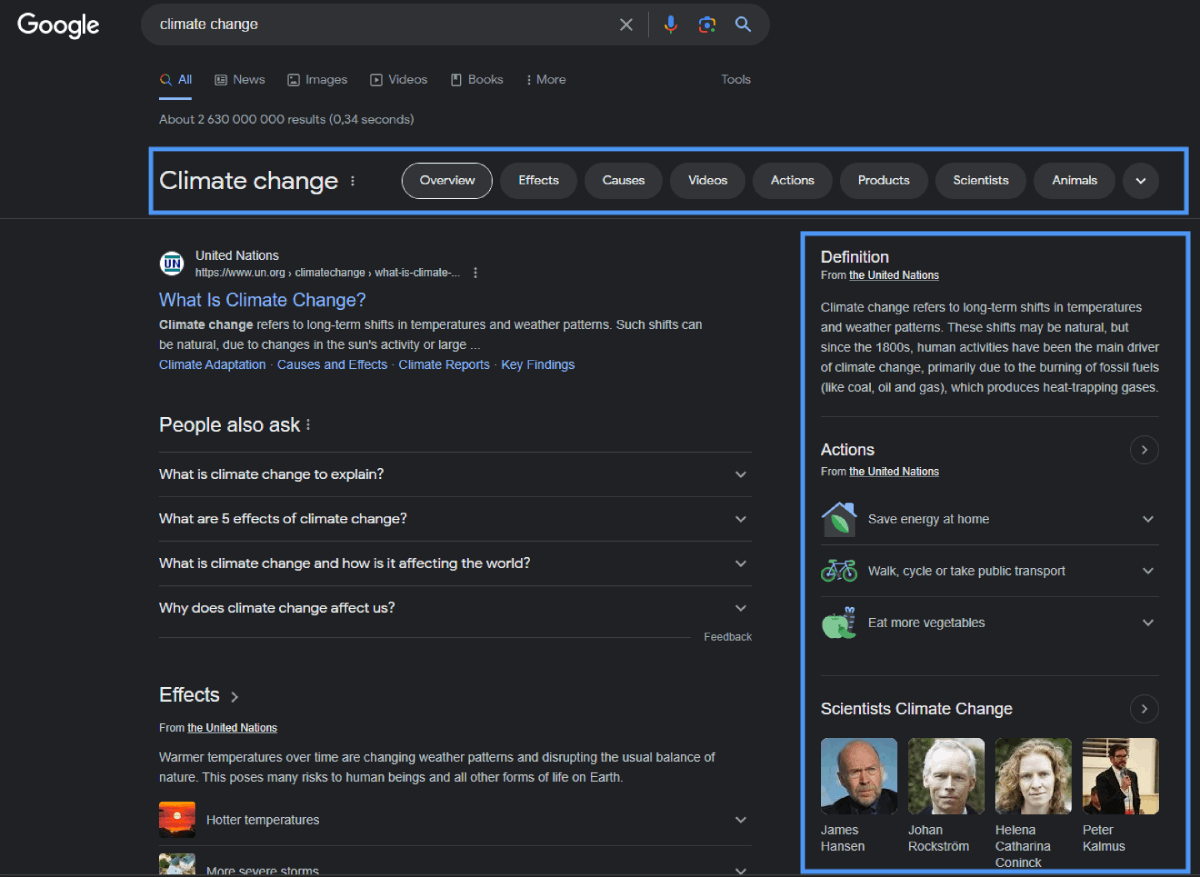Image resolution: width=1200 pixels, height=877 pixels.
Task: Start voice search with the microphone icon
Action: 670,24
